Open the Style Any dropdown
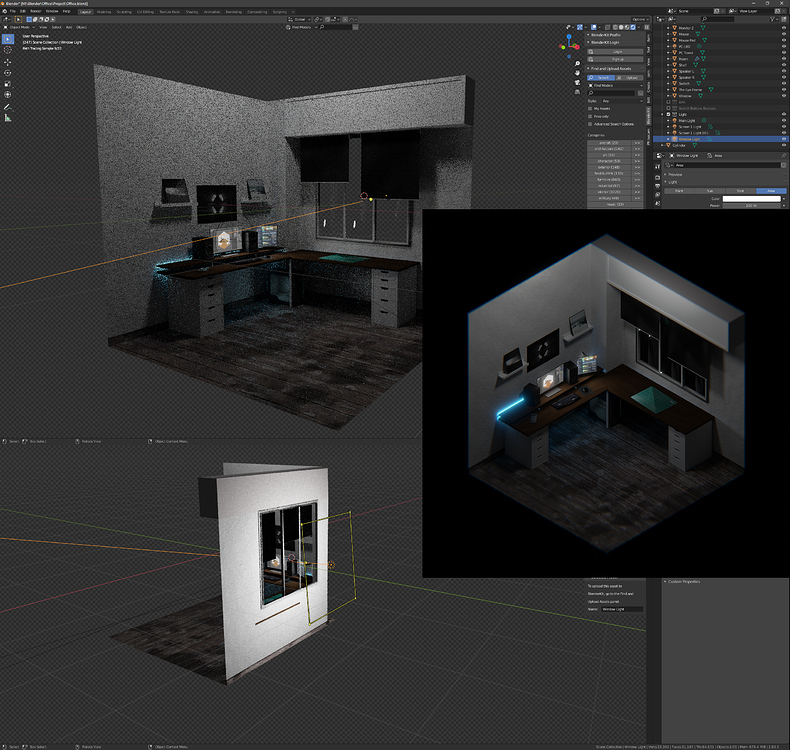Viewport: 790px width, 750px height. point(622,101)
